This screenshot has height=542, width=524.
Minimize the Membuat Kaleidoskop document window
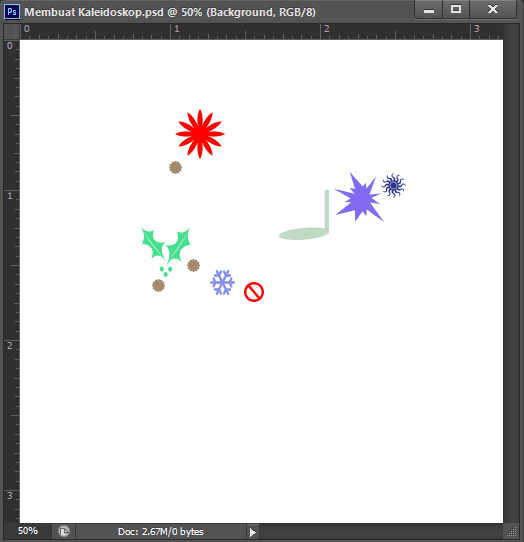click(429, 10)
